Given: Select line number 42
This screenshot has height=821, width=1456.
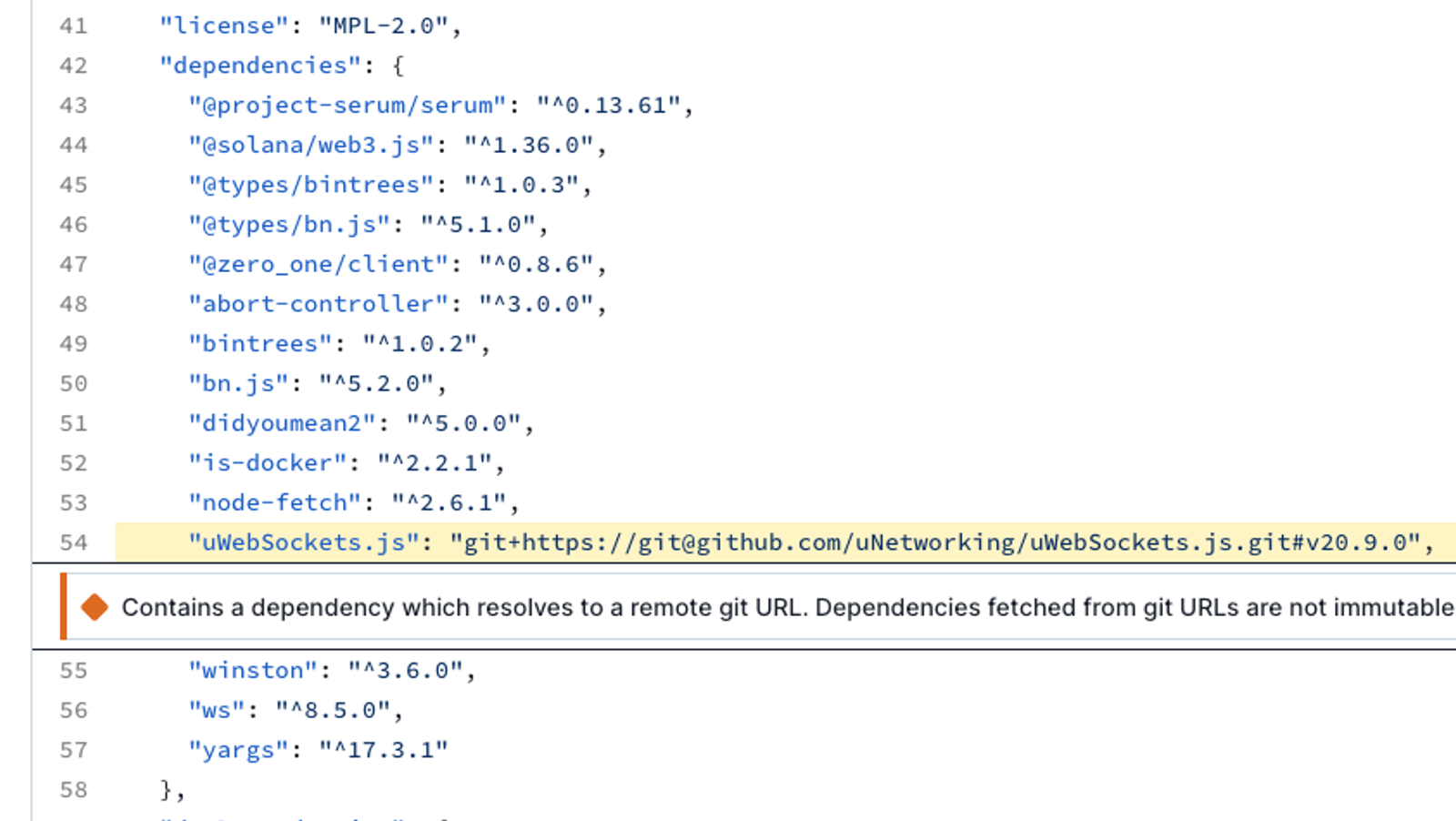Looking at the screenshot, I should coord(74,66).
